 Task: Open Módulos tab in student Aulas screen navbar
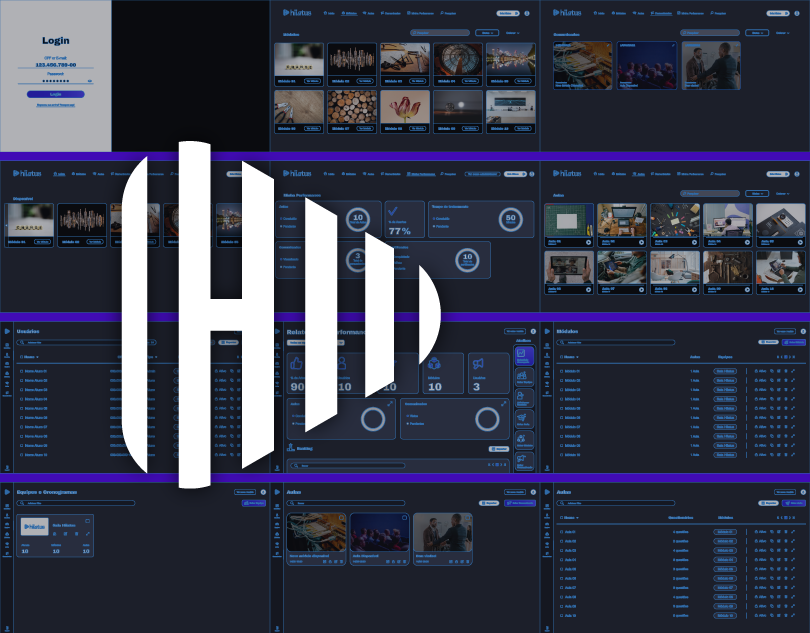pos(618,174)
